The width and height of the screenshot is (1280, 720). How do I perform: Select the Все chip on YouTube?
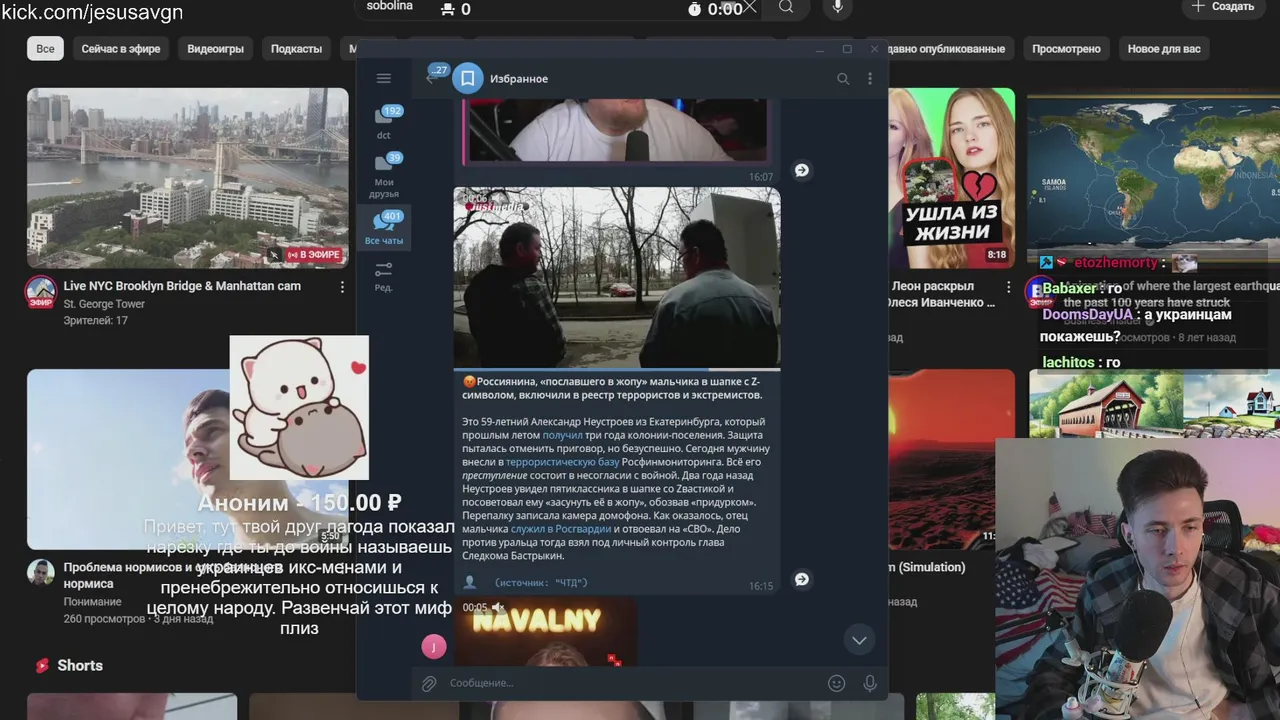[45, 49]
